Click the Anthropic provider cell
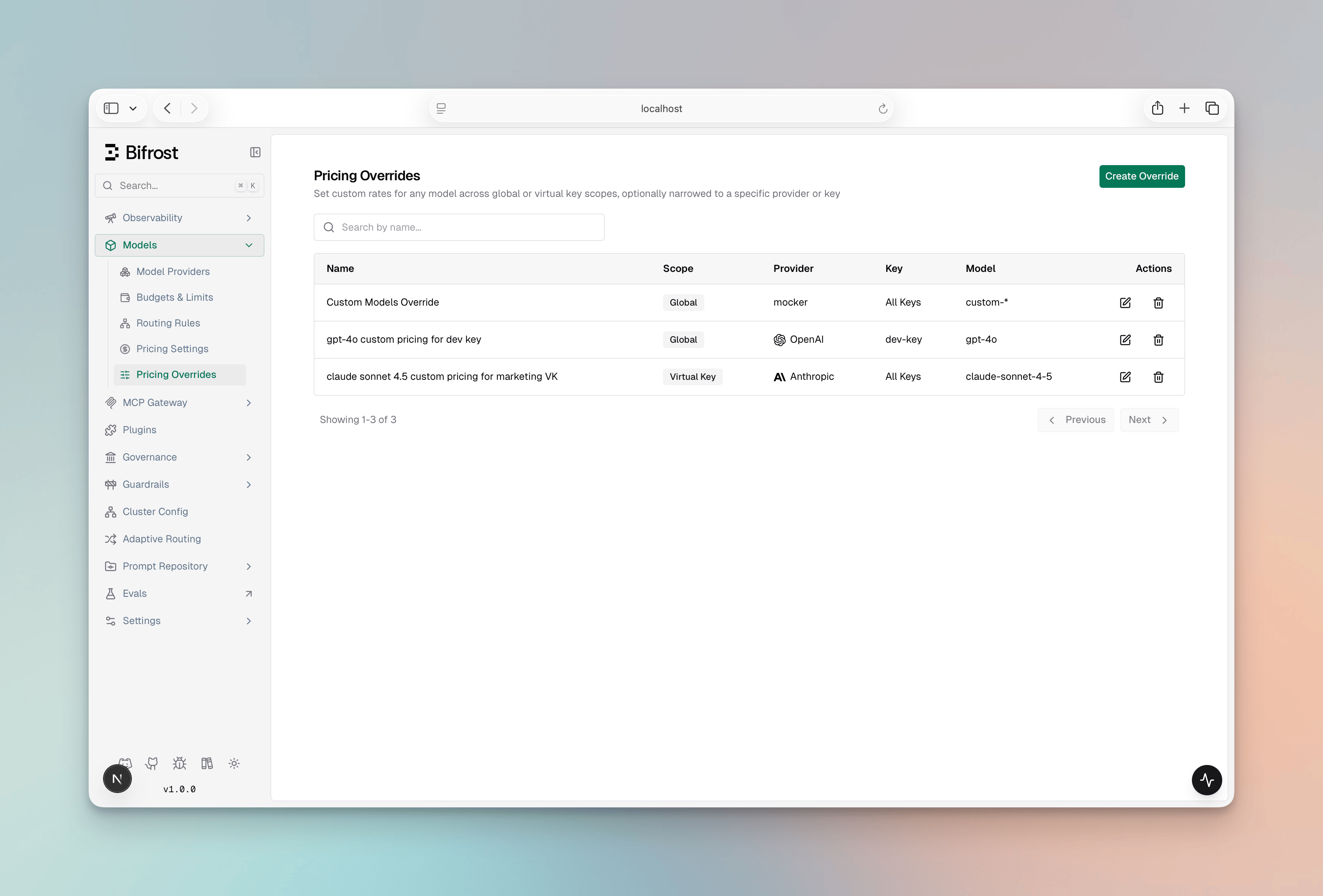 coord(803,376)
